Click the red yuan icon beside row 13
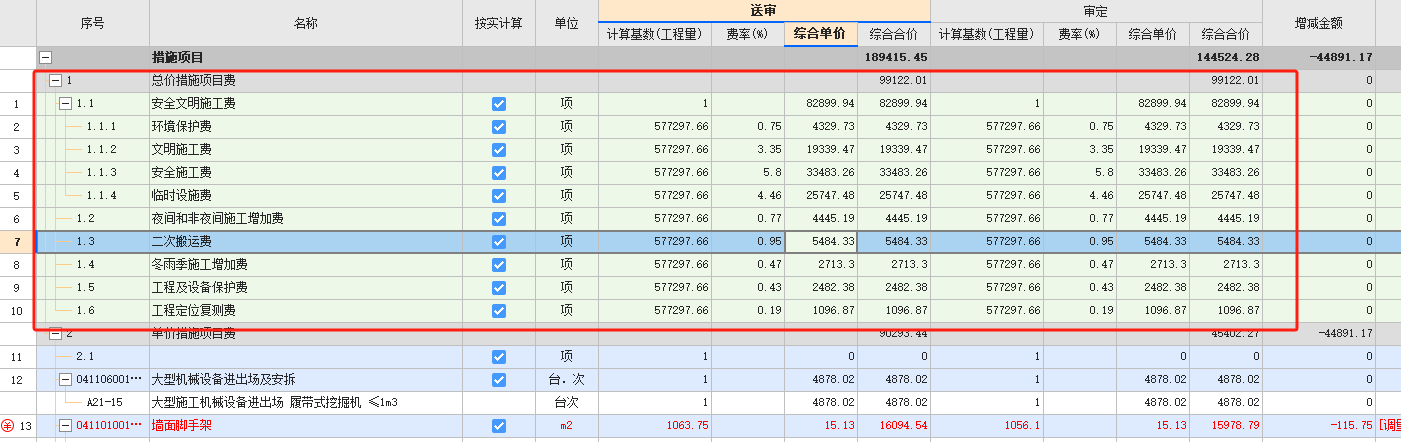The width and height of the screenshot is (1401, 442). pyautogui.click(x=8, y=426)
